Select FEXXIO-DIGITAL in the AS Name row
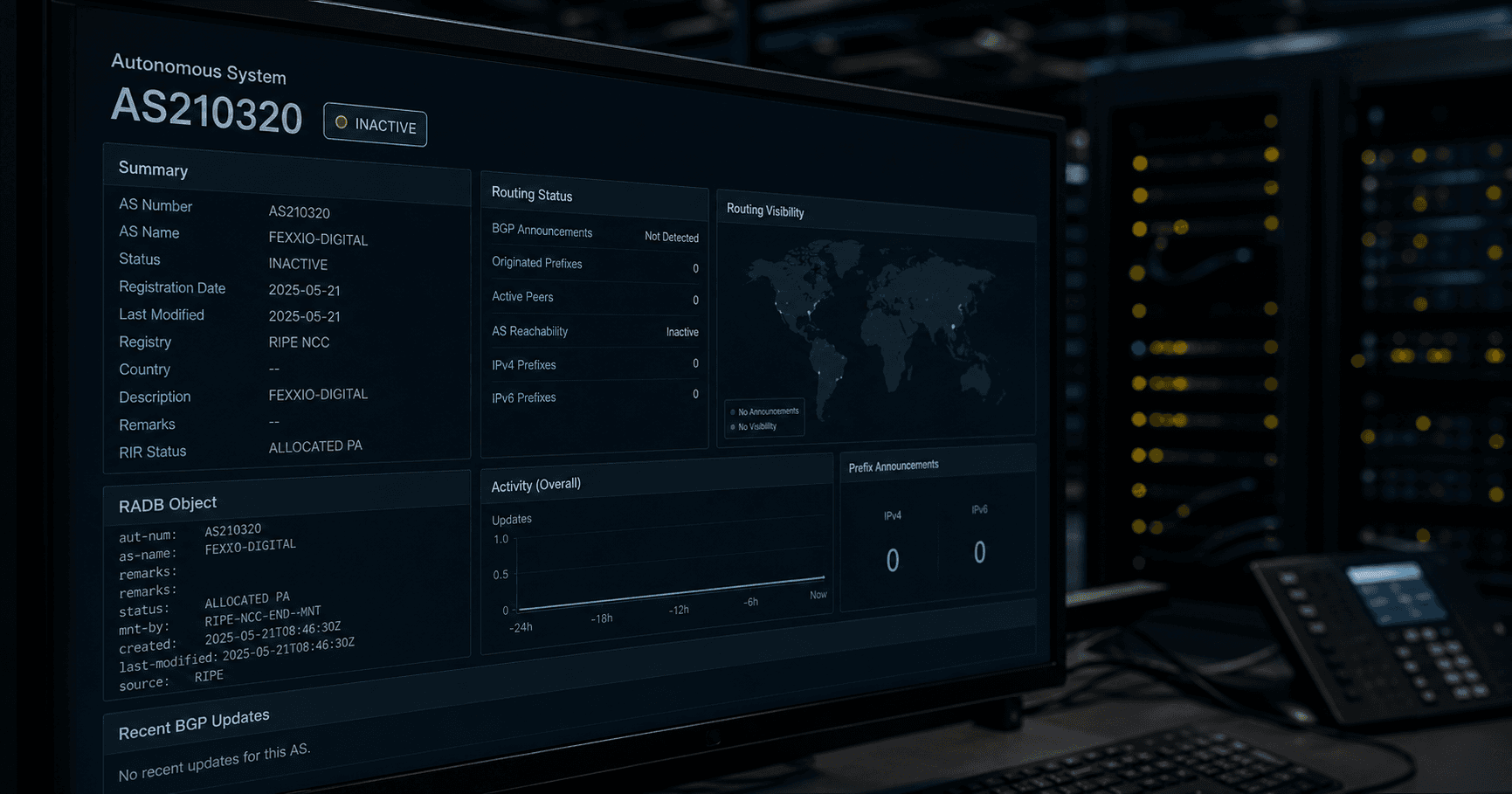 tap(318, 238)
